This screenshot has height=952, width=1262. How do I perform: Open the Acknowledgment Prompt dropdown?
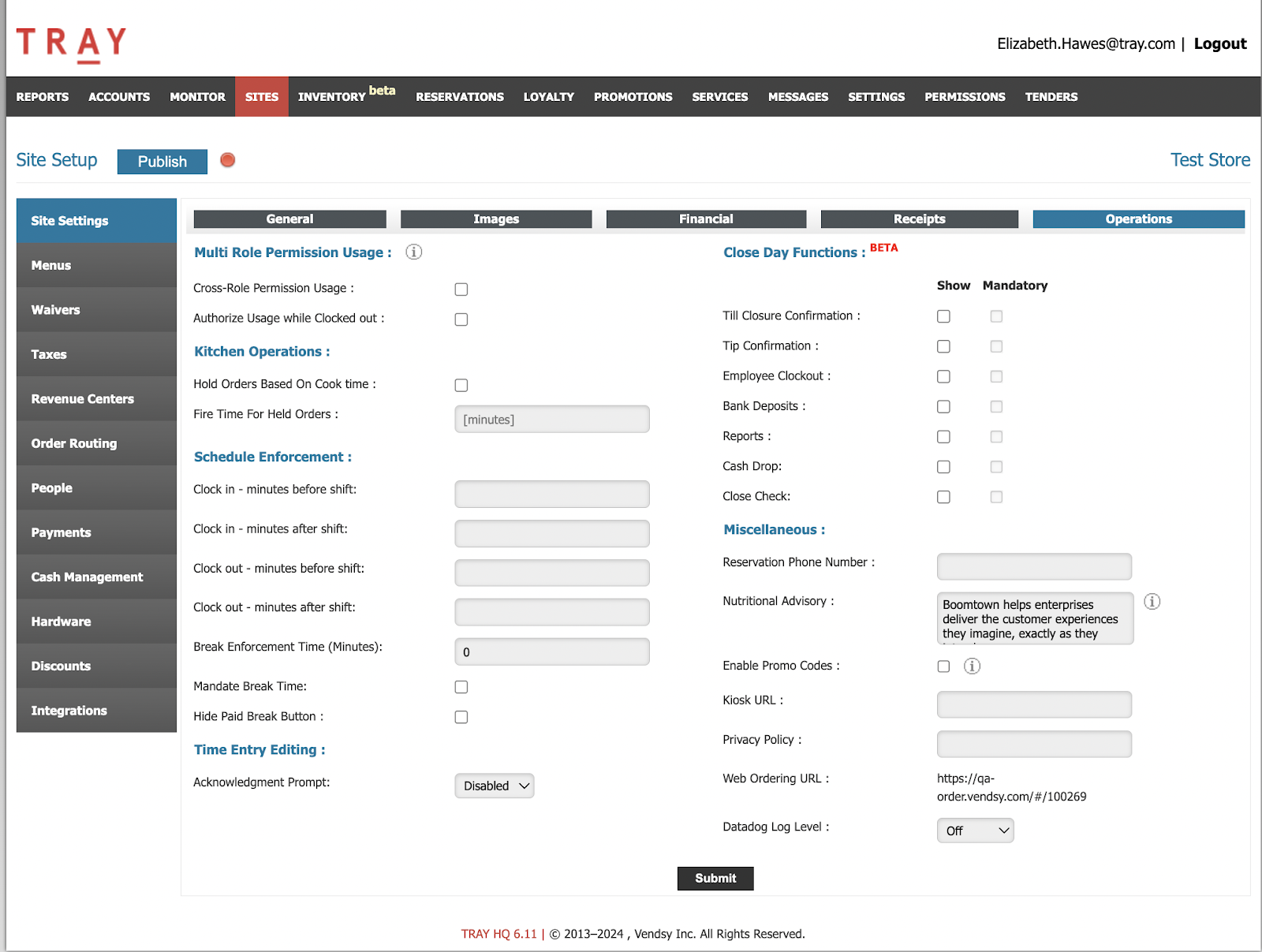pos(494,786)
